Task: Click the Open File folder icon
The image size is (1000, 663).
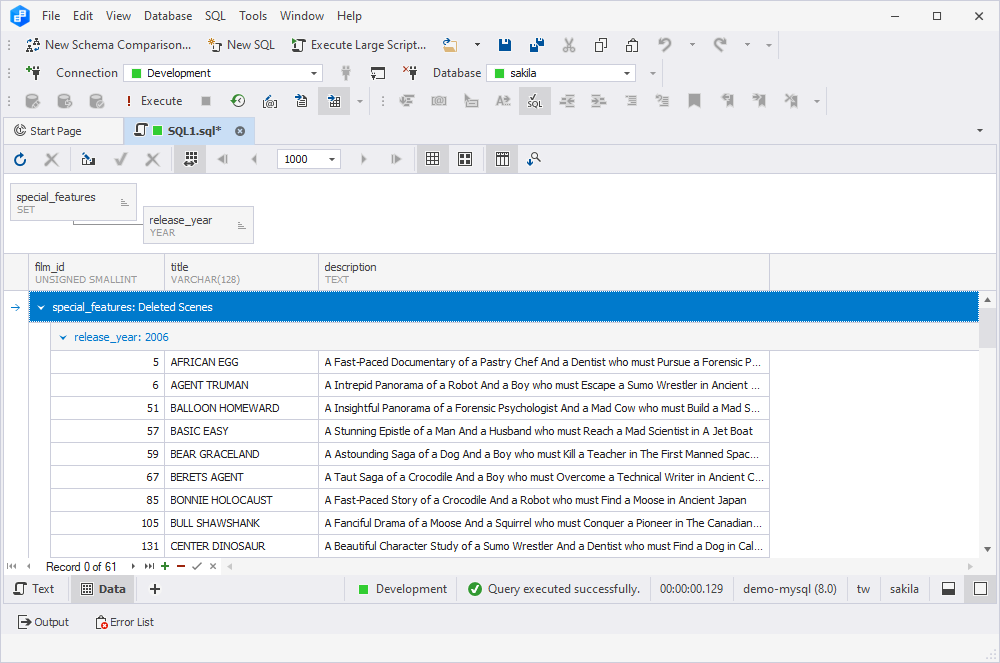Action: 450,45
